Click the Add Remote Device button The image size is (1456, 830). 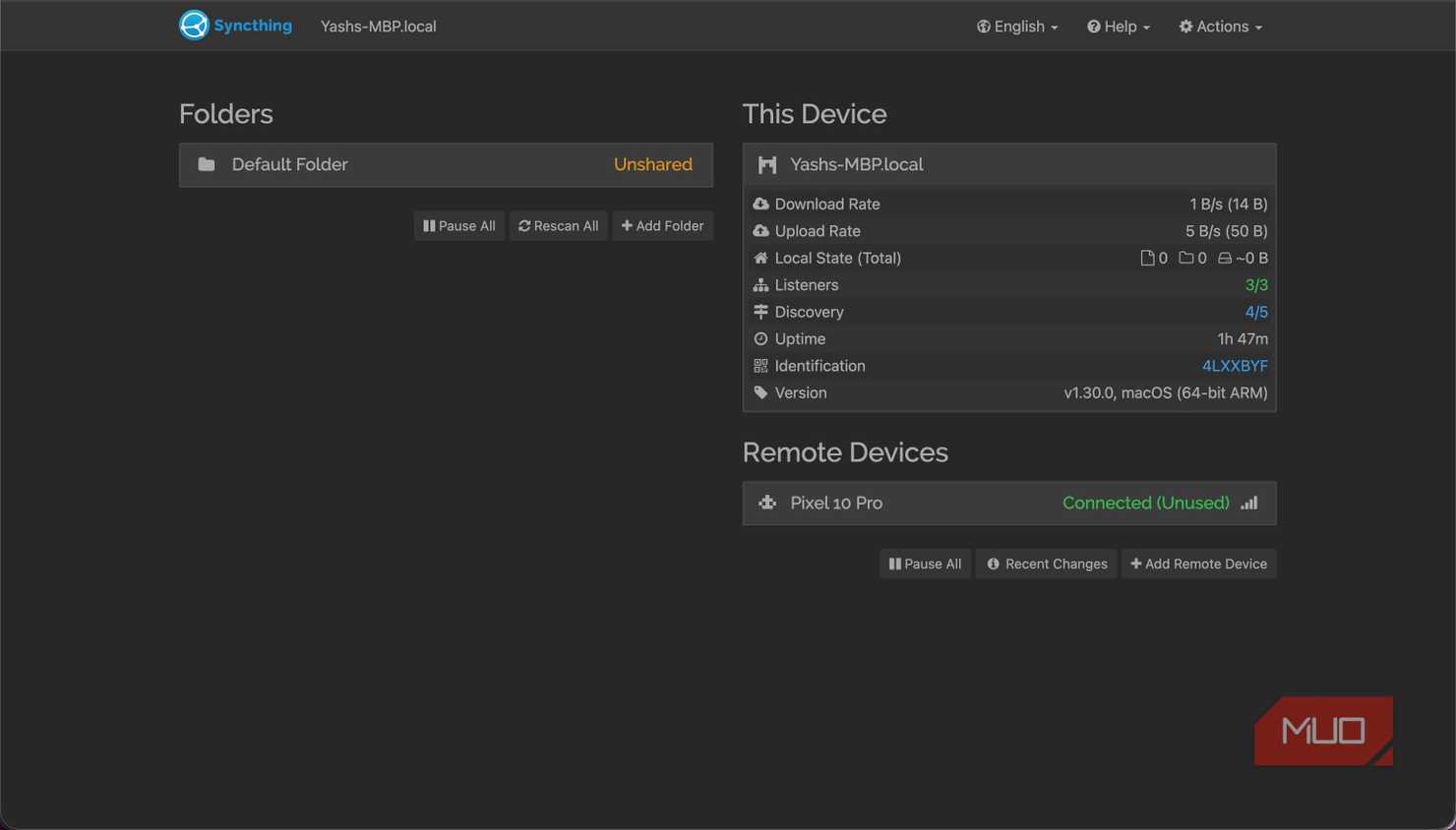(x=1199, y=564)
